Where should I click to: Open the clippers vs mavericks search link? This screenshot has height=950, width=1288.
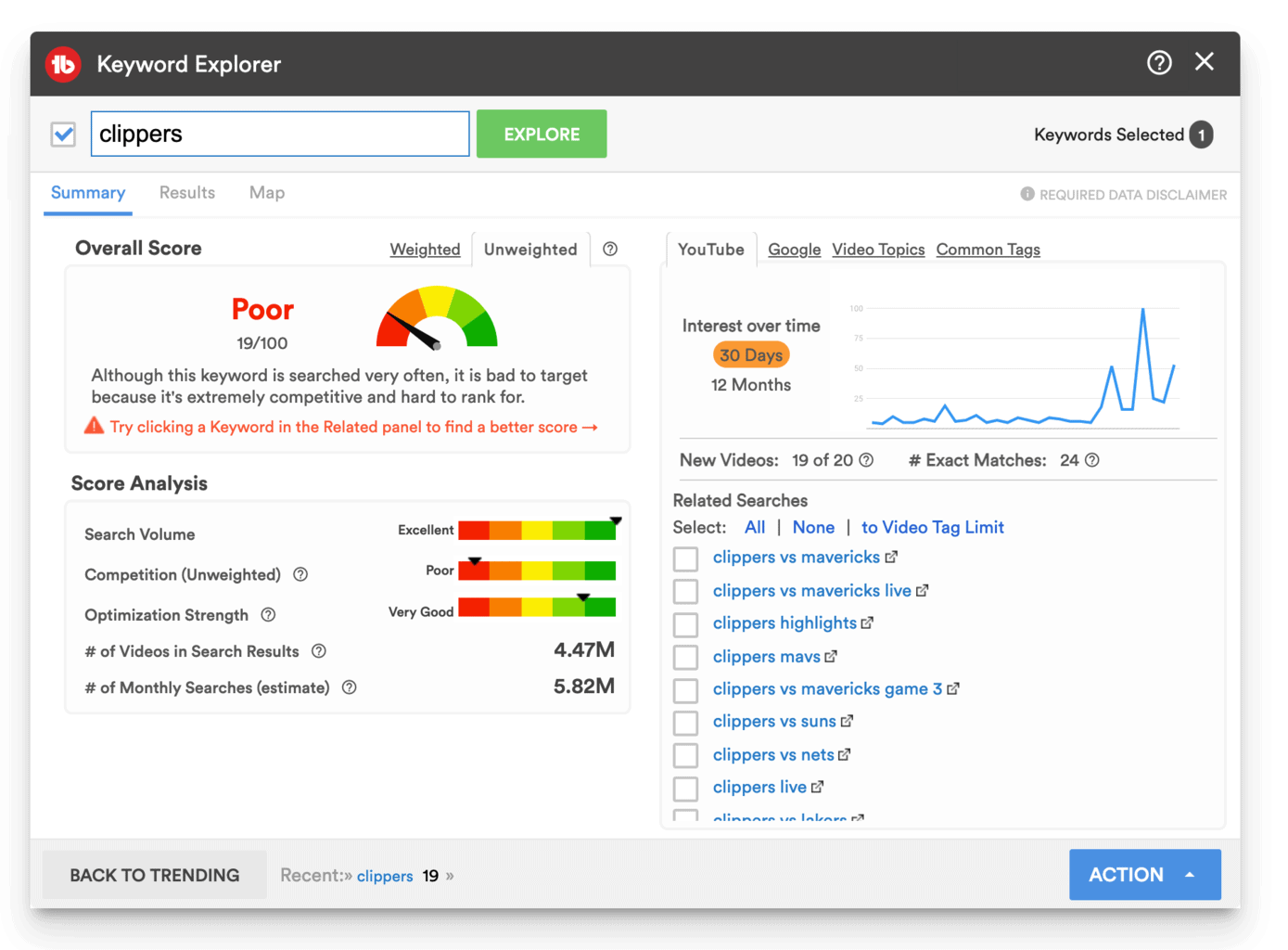tap(797, 557)
